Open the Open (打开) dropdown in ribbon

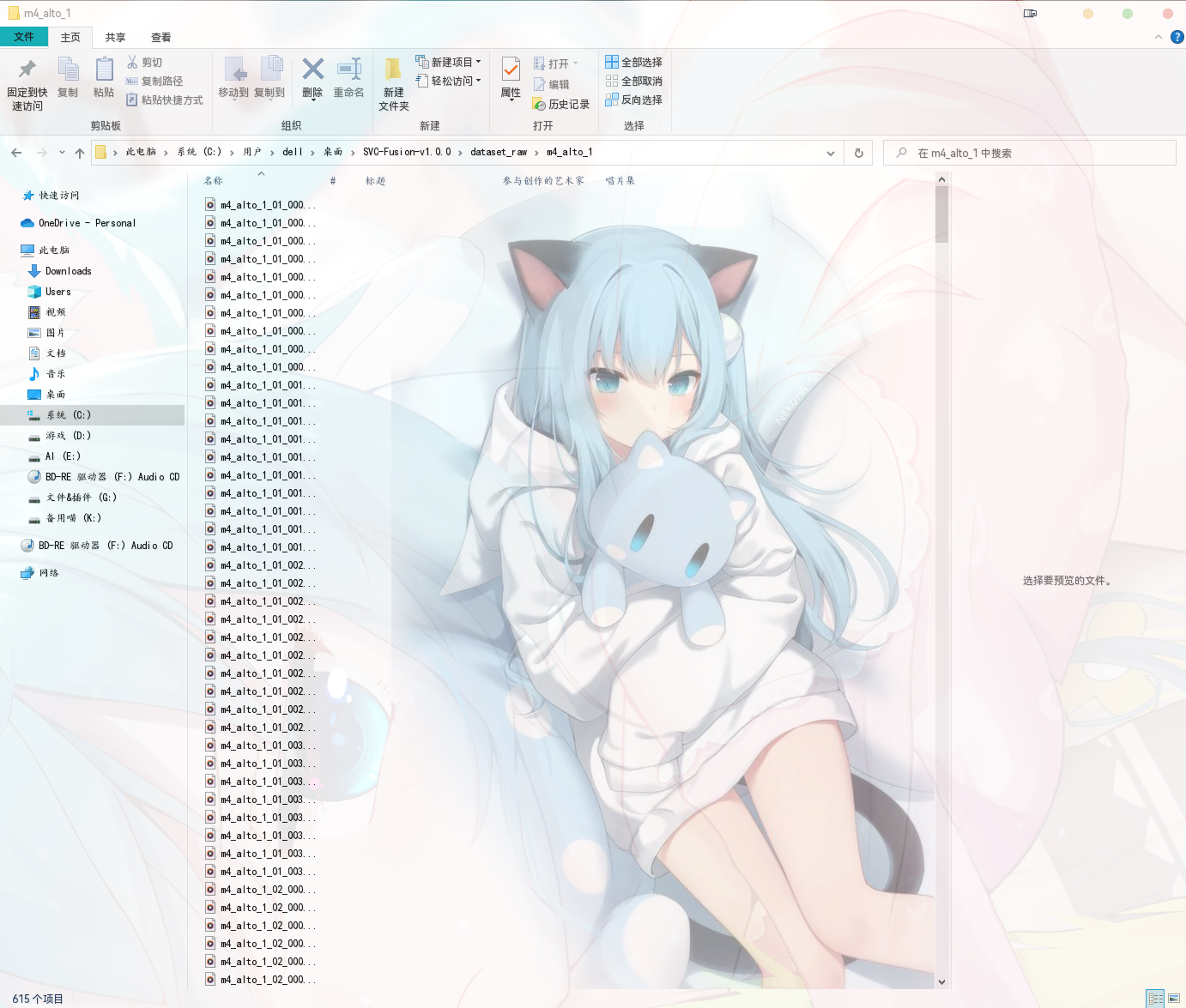[x=556, y=63]
